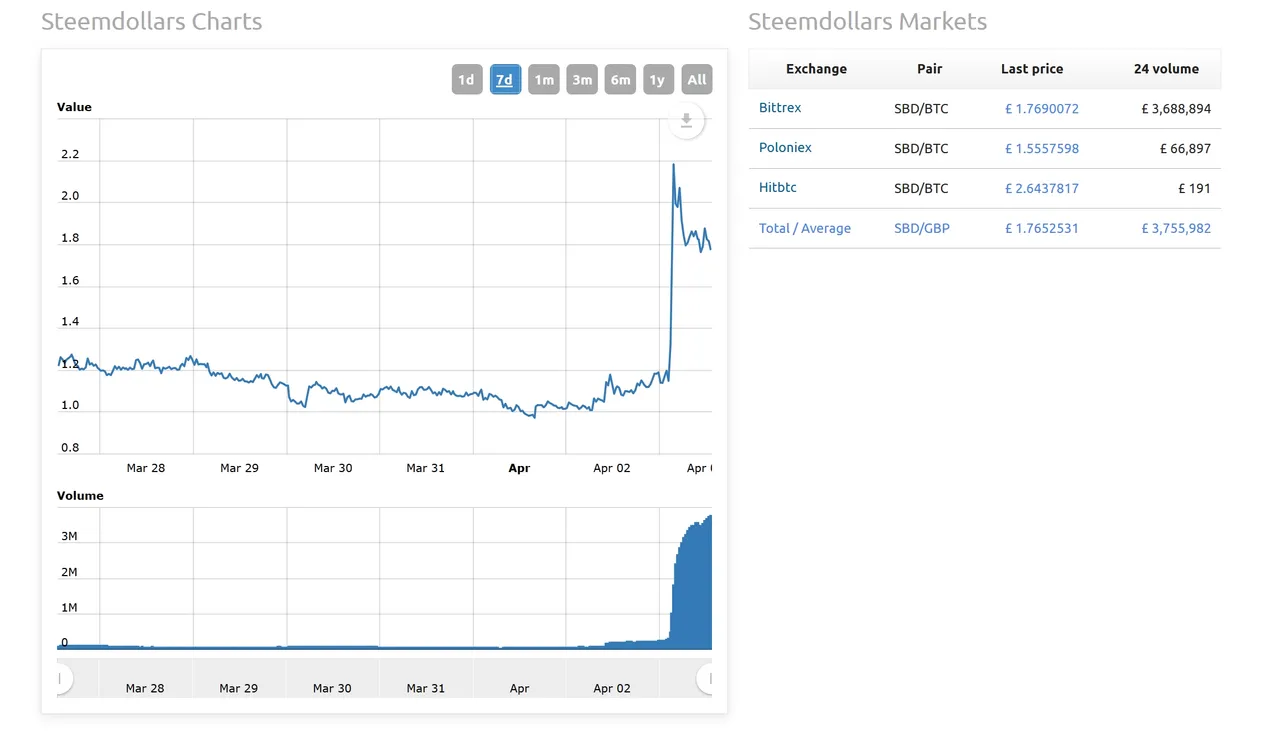Click the Last price column header

(x=1032, y=69)
